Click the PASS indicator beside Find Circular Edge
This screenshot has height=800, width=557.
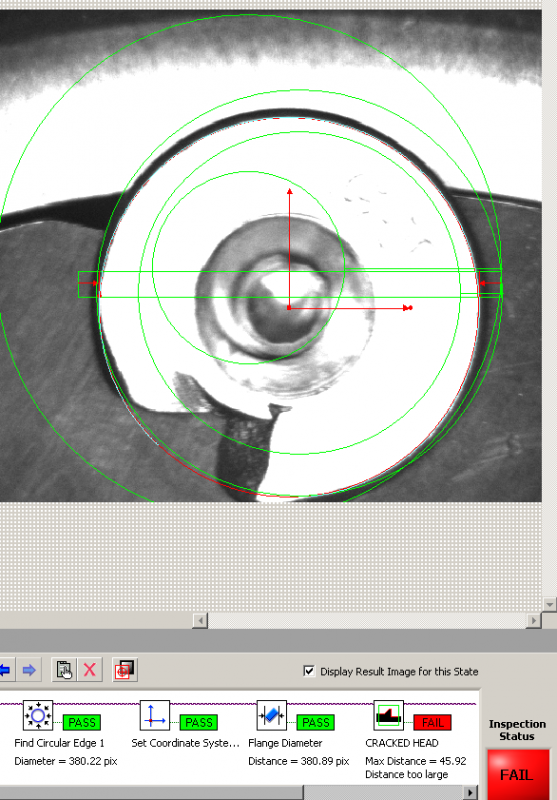click(82, 722)
